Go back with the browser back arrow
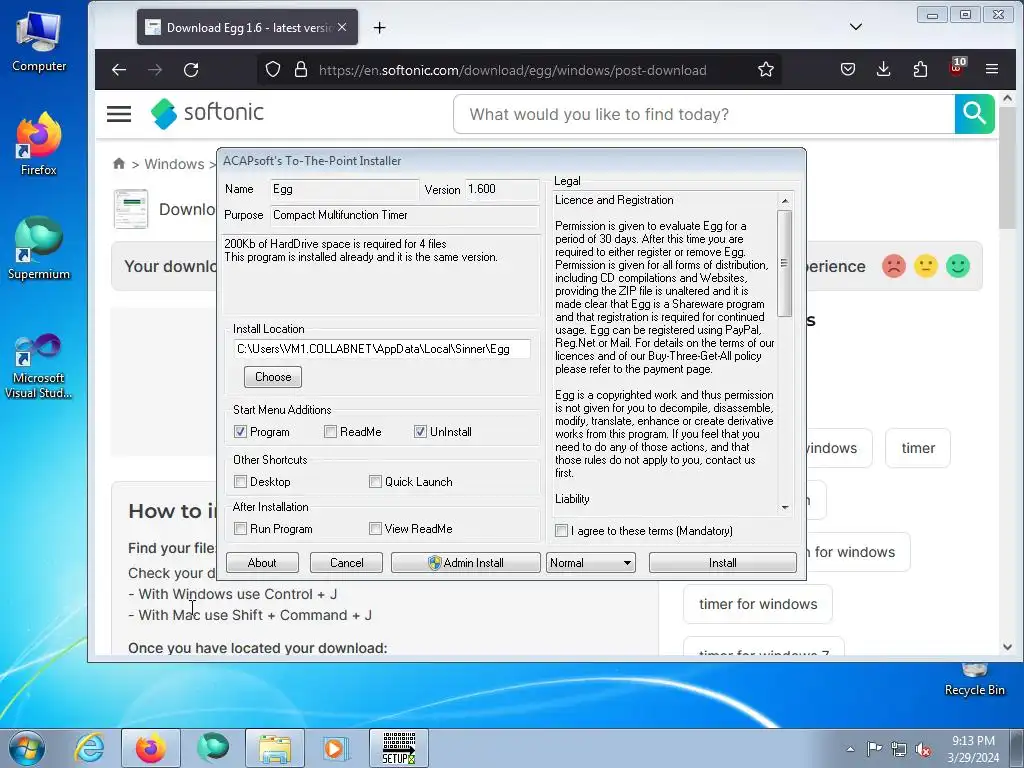1024x768 pixels. click(x=119, y=70)
